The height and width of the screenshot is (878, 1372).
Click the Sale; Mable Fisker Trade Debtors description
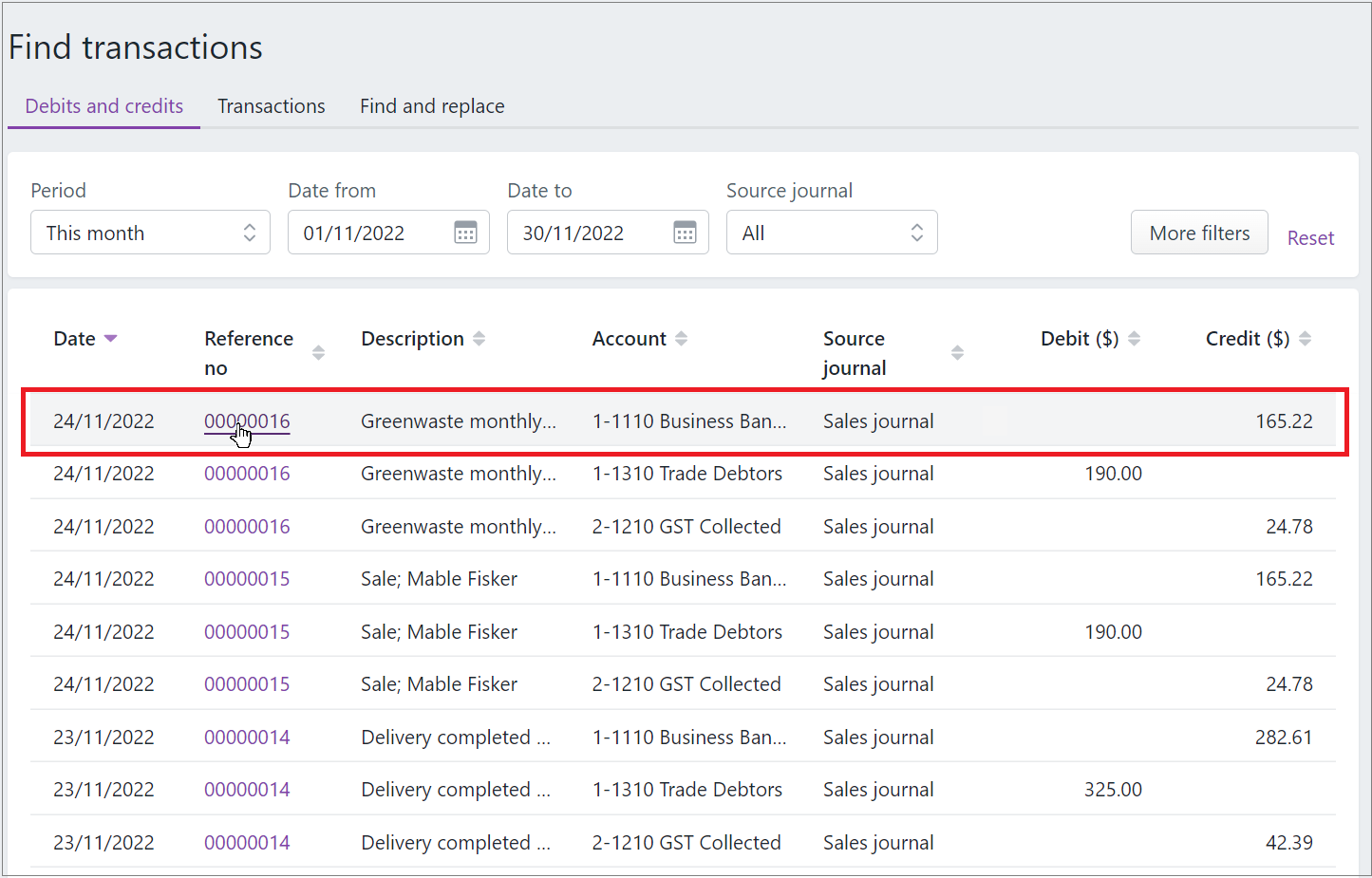click(x=439, y=632)
